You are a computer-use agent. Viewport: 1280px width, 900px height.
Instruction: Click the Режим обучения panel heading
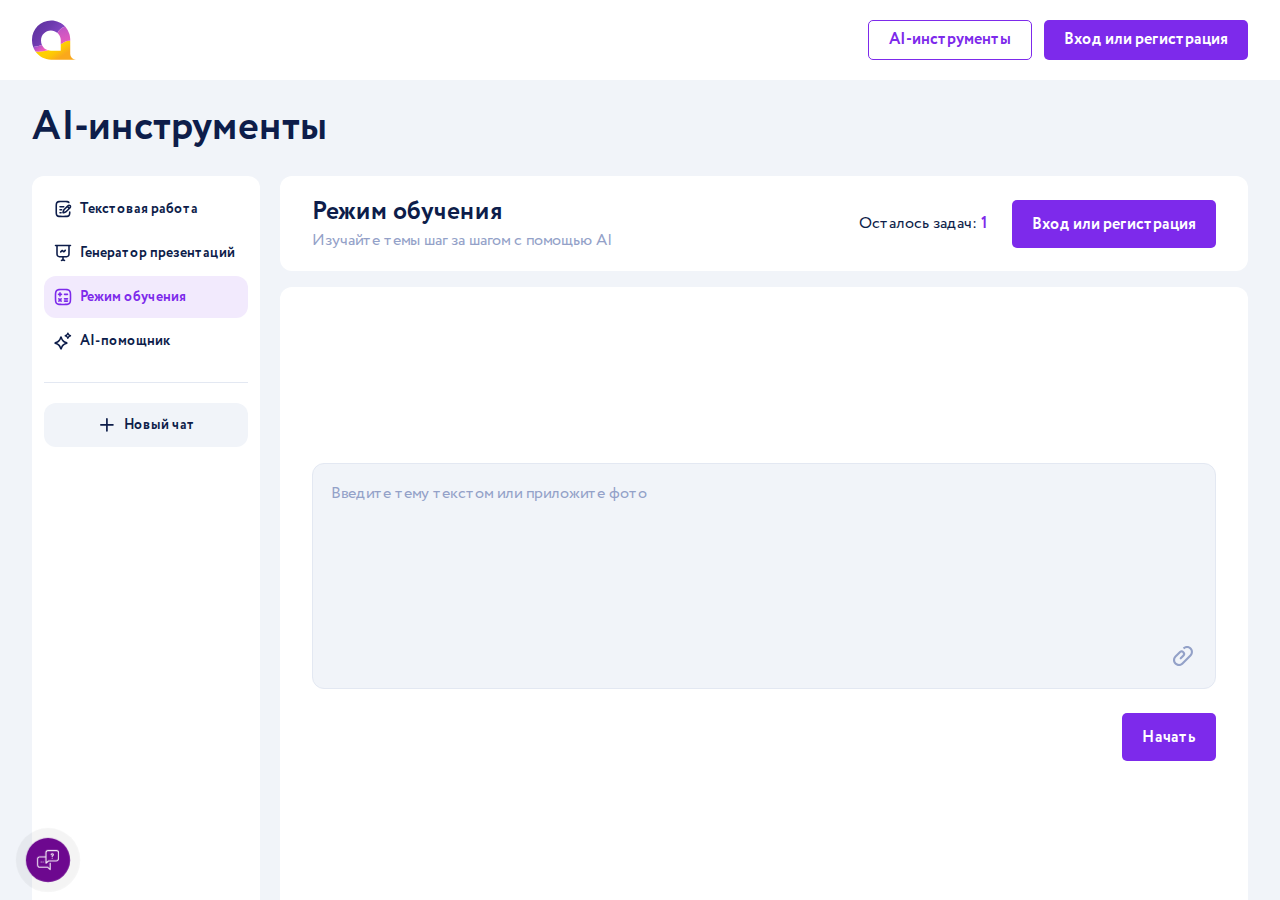tap(408, 211)
